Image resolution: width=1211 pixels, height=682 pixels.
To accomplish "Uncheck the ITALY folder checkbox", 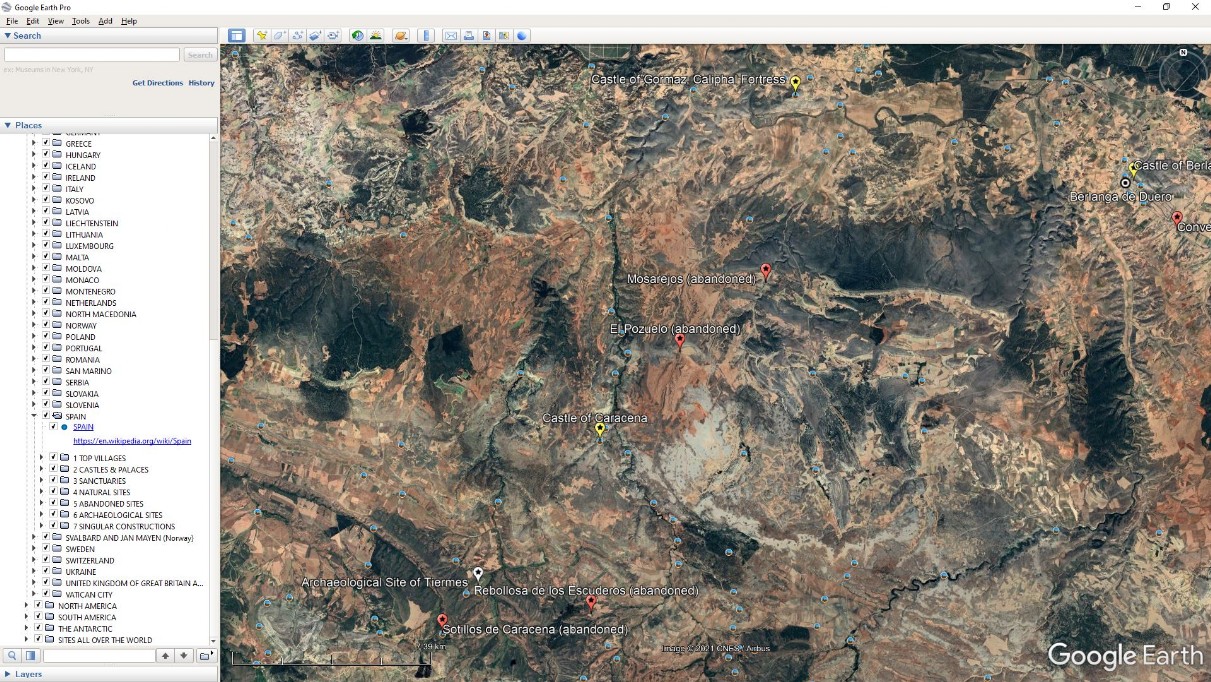I will (46, 189).
